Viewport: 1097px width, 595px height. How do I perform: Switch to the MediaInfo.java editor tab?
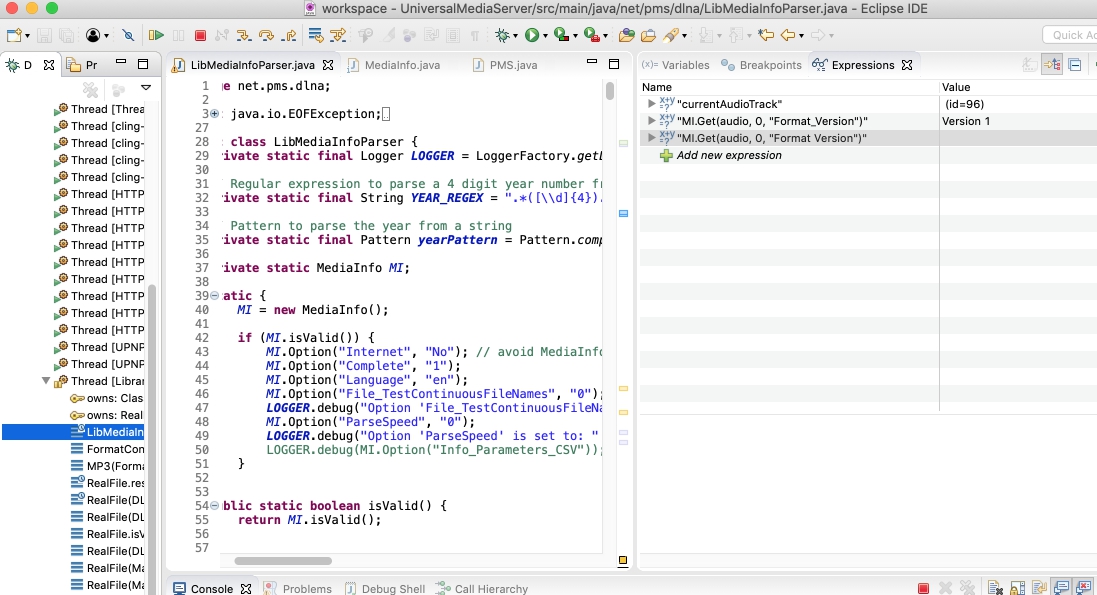click(401, 65)
